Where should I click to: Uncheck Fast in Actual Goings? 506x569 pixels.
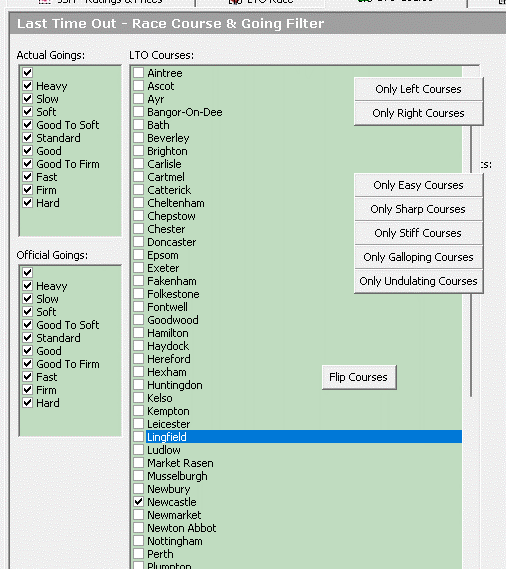[28, 177]
